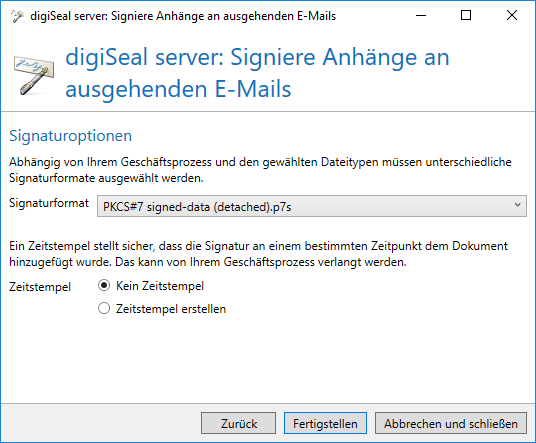The image size is (536, 443).
Task: Open the Signaturformat combo box
Action: [x=312, y=206]
